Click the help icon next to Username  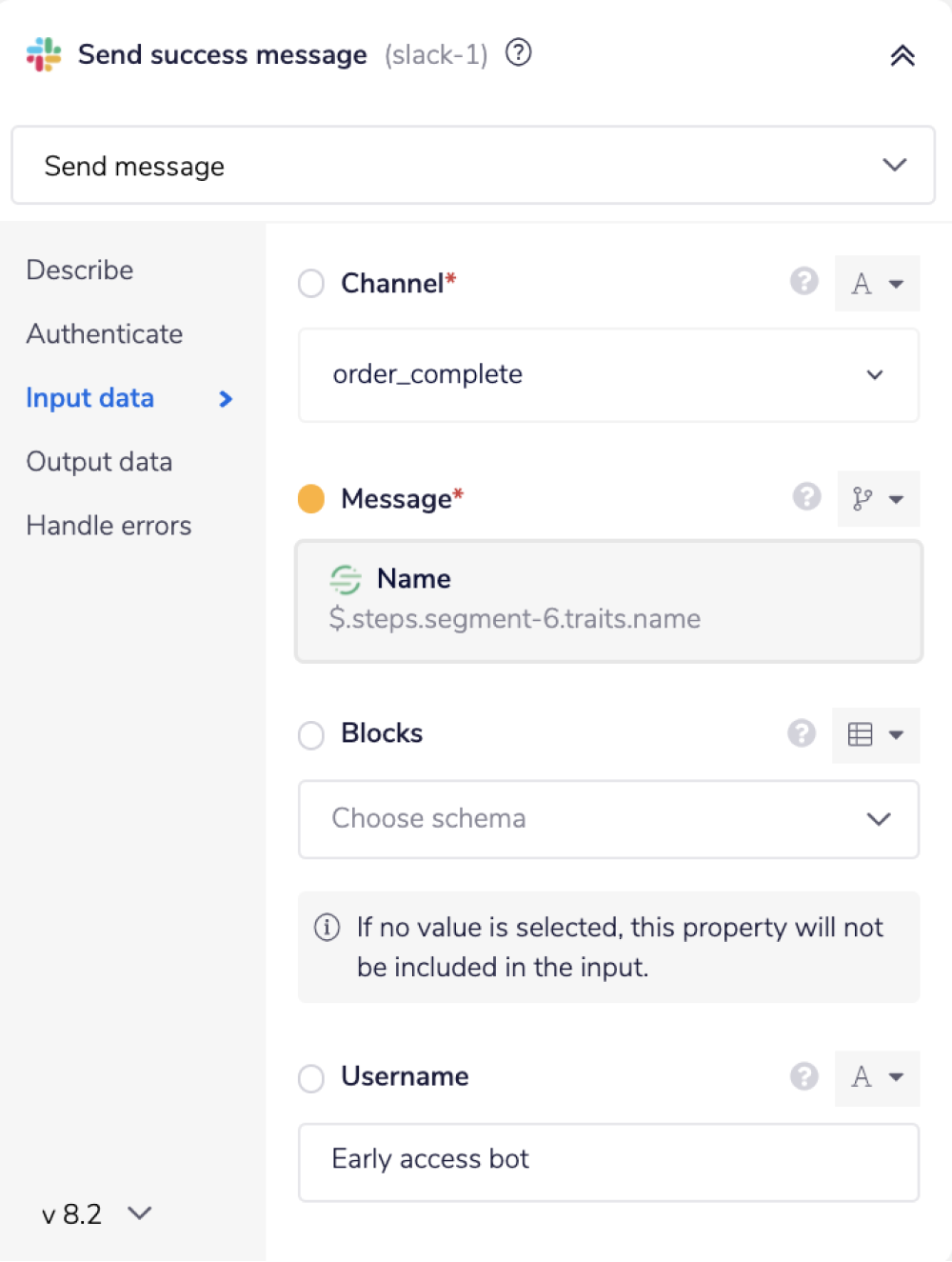point(804,1077)
